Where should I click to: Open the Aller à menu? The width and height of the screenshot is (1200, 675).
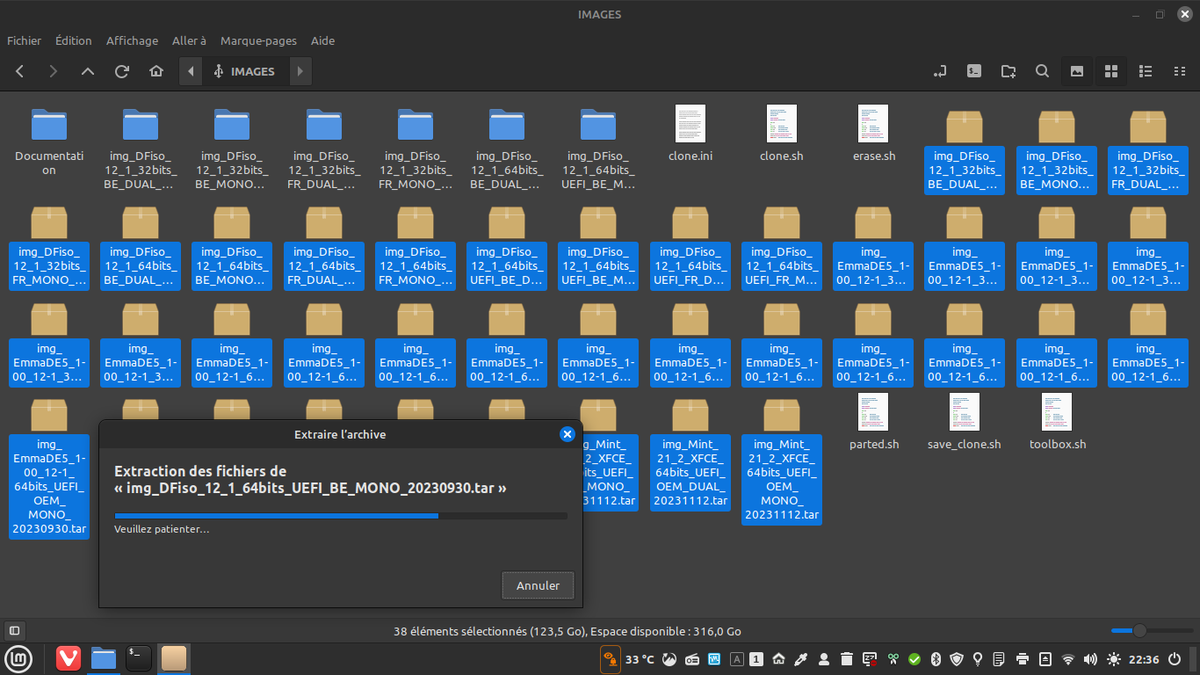click(189, 41)
